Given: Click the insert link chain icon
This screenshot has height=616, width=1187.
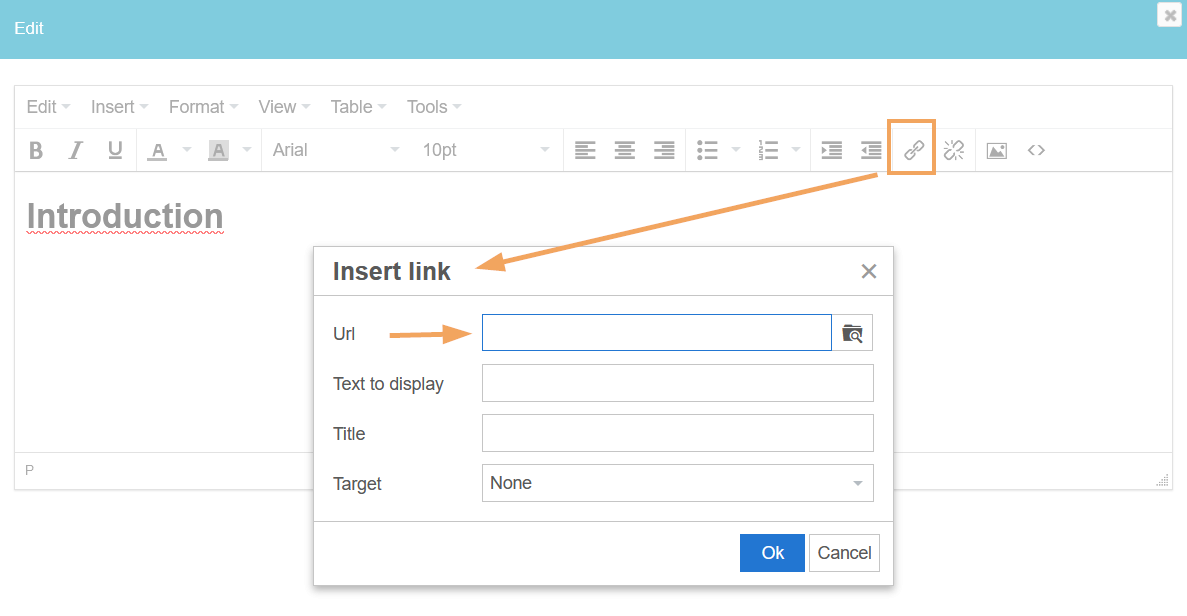Looking at the screenshot, I should (913, 150).
